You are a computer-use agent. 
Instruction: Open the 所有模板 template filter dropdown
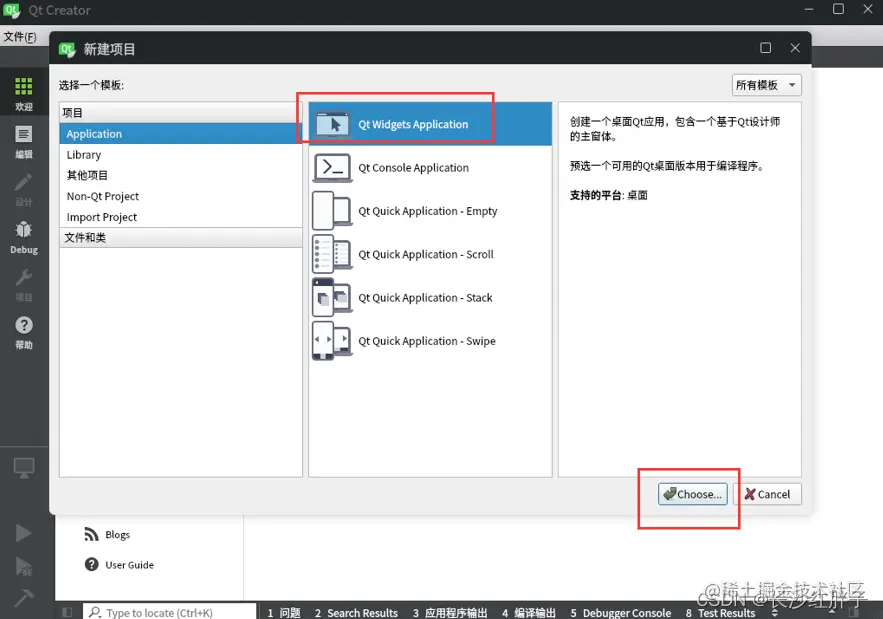tap(766, 85)
